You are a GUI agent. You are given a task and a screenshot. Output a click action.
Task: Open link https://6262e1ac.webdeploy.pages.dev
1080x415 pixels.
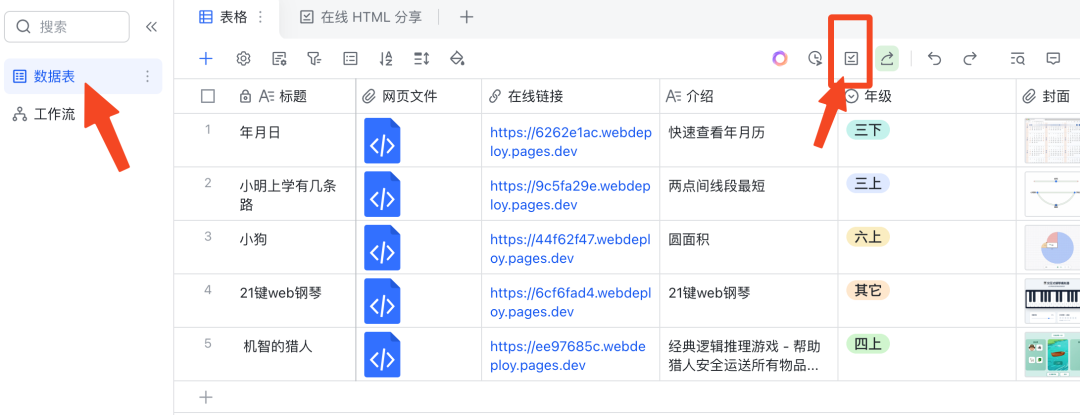pyautogui.click(x=570, y=141)
